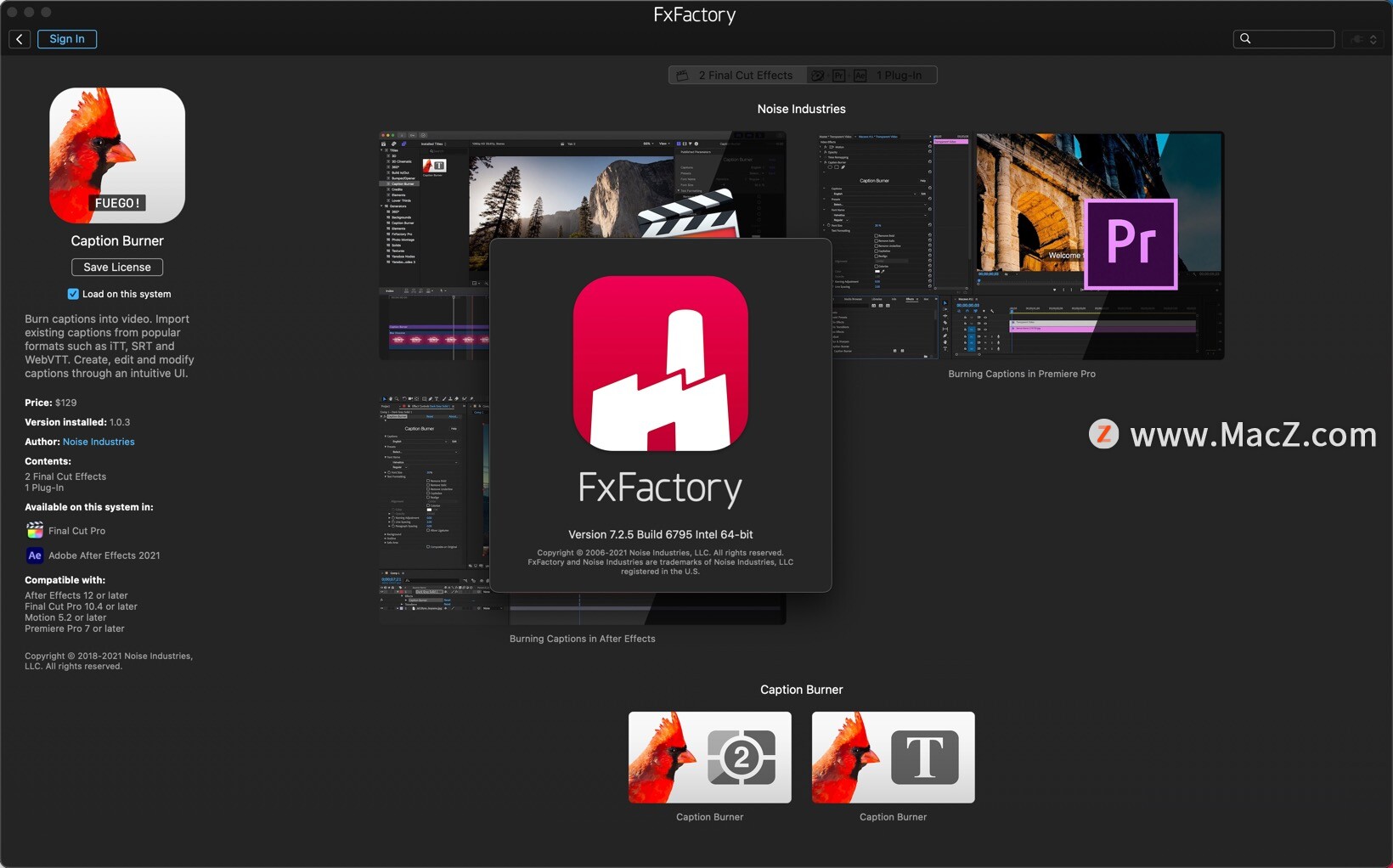Open the plug-in filter dropdown beside search
Image resolution: width=1393 pixels, height=868 pixels.
tap(1362, 39)
